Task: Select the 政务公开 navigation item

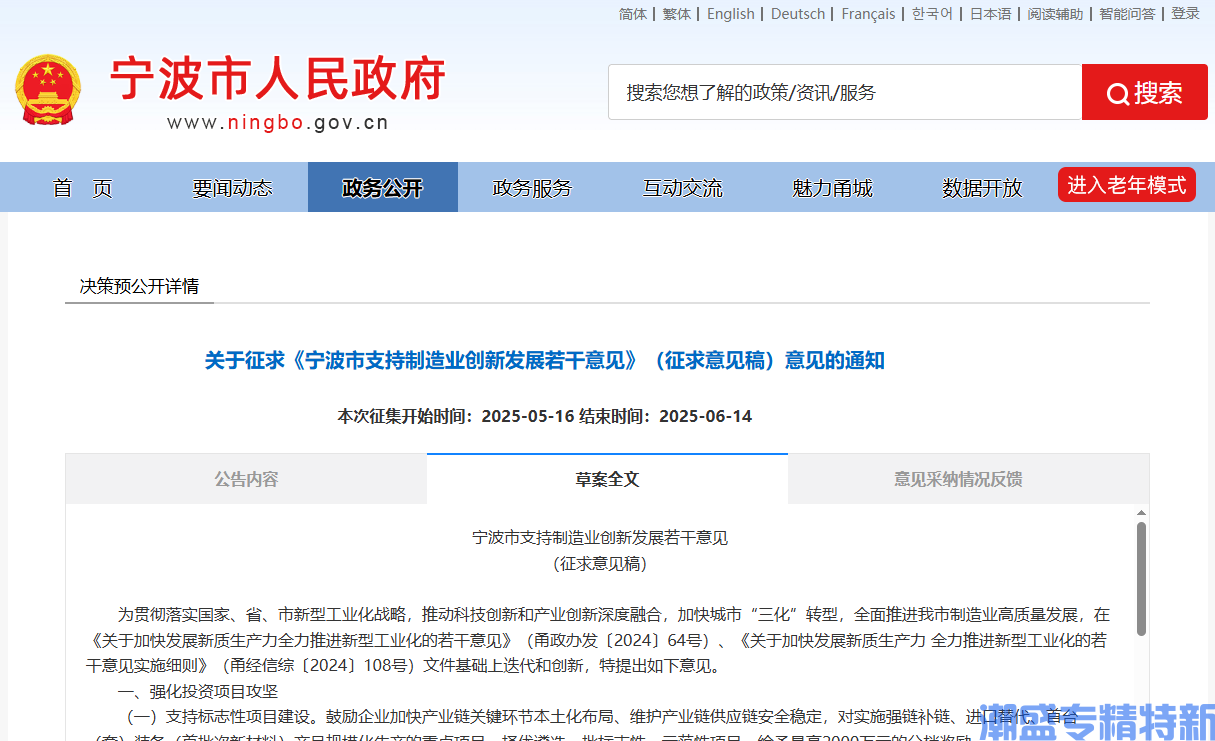Action: (382, 187)
